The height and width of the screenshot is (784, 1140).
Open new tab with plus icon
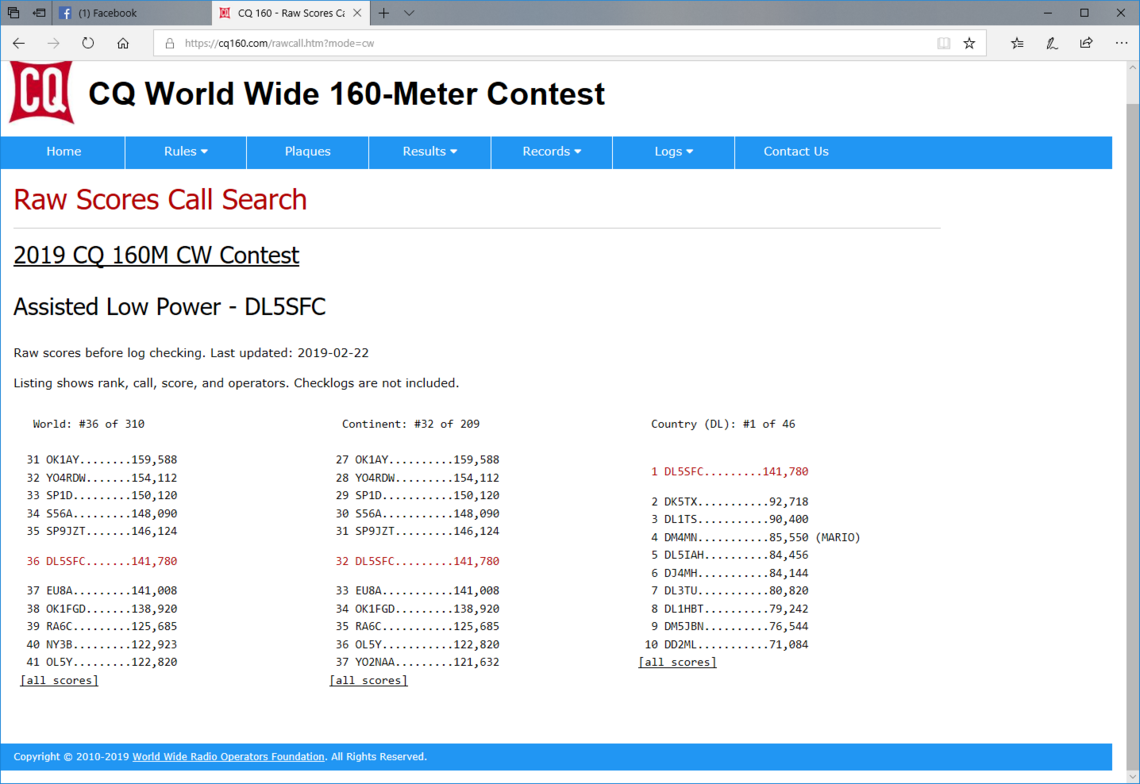[x=384, y=13]
